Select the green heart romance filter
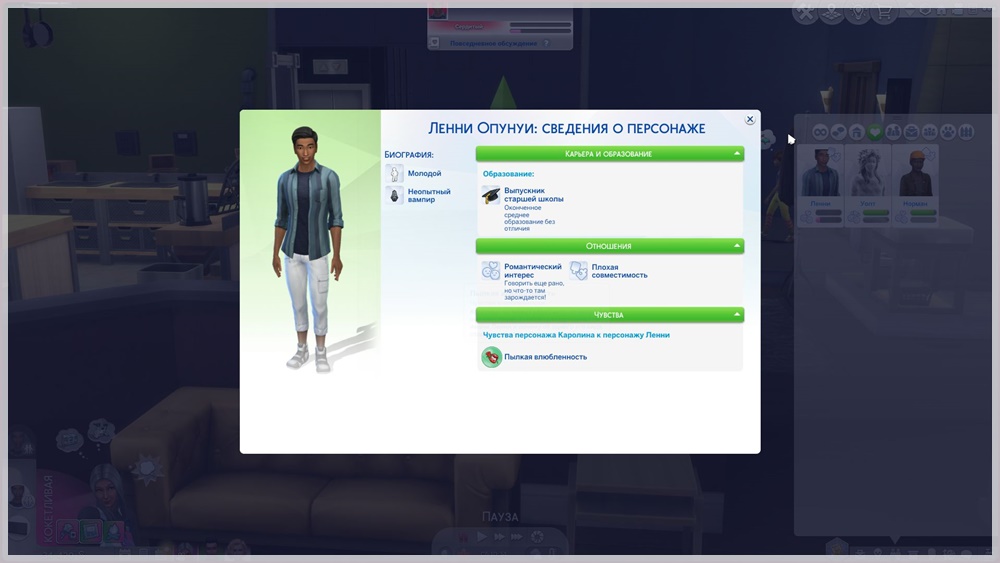This screenshot has width=1000, height=563. (875, 132)
